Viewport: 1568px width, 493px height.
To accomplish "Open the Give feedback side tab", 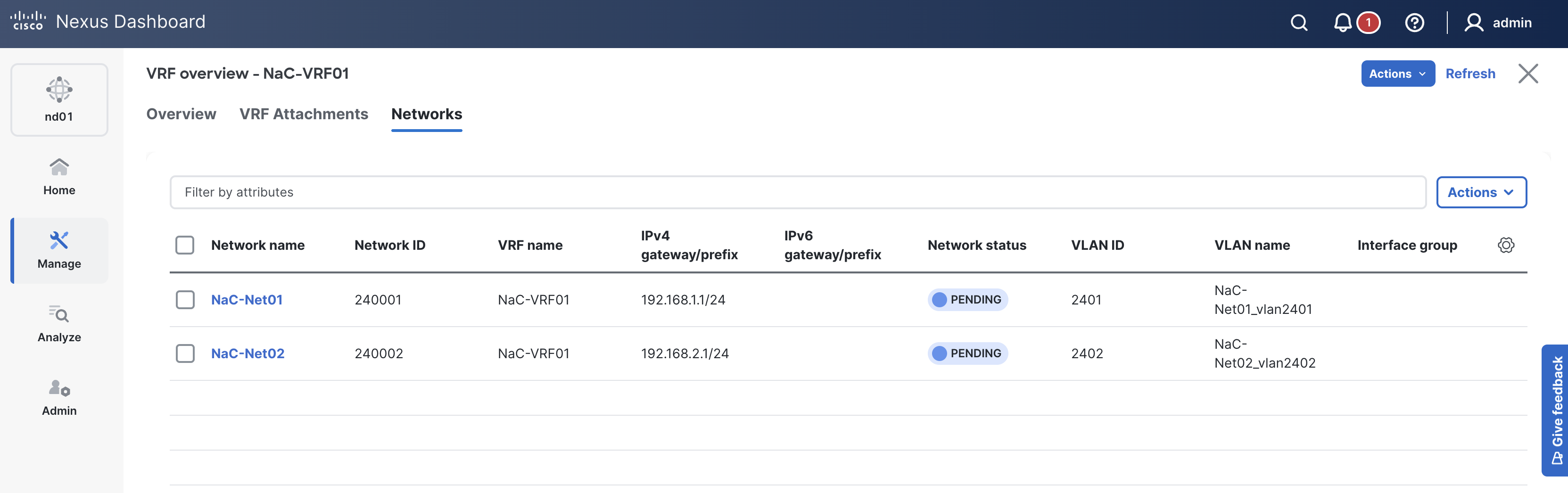I will (x=1556, y=410).
